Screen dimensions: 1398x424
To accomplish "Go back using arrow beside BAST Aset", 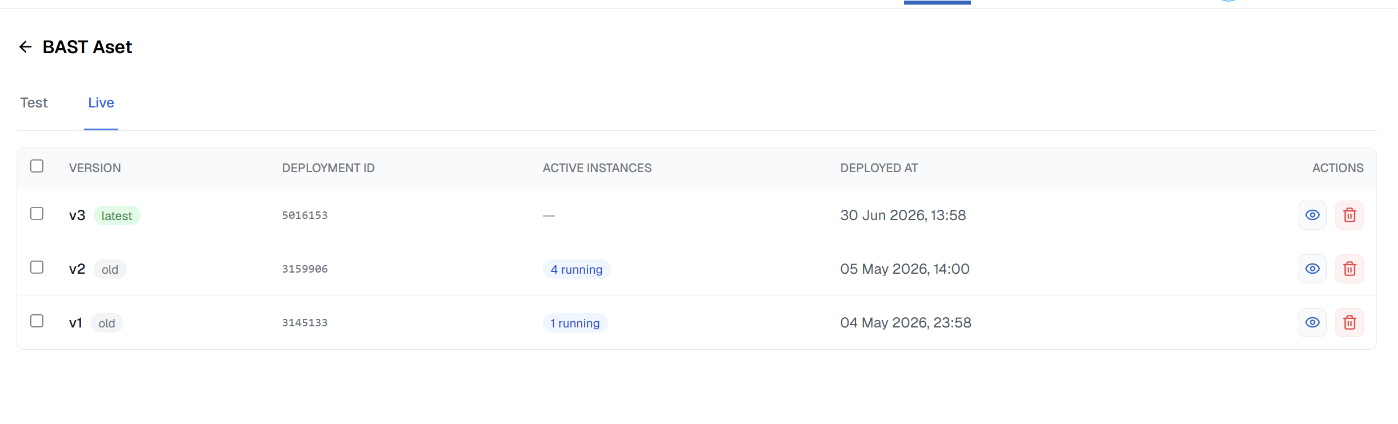I will 25,47.
